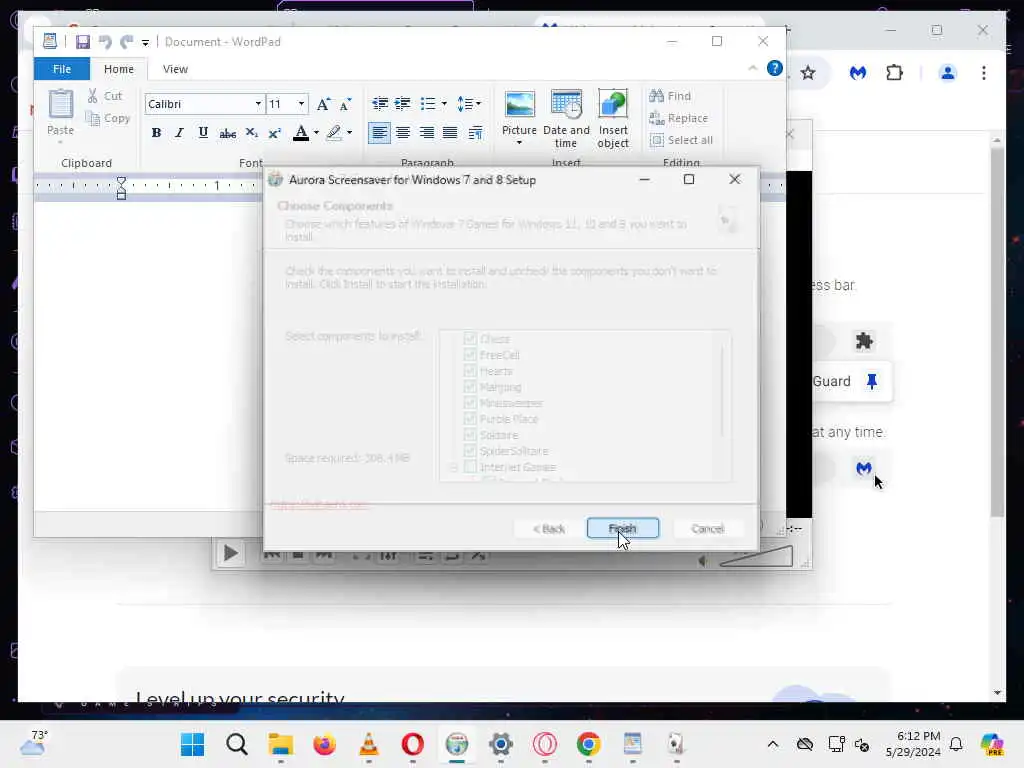Click Replace in the Editing group

(x=679, y=118)
